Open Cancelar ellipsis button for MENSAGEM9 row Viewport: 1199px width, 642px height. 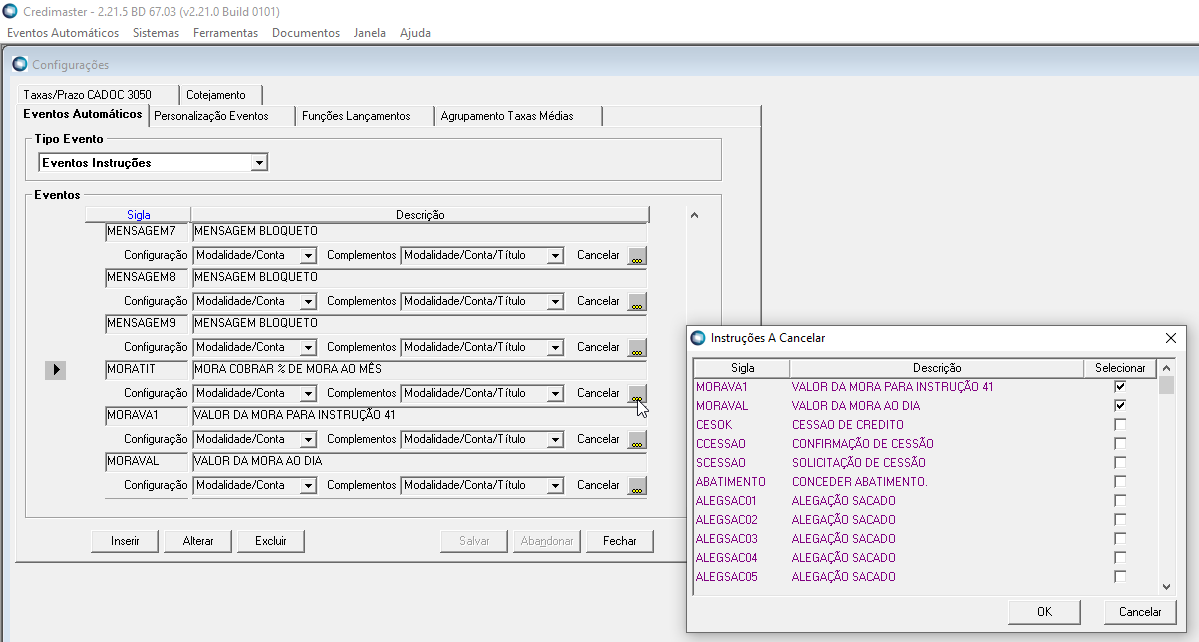(637, 348)
